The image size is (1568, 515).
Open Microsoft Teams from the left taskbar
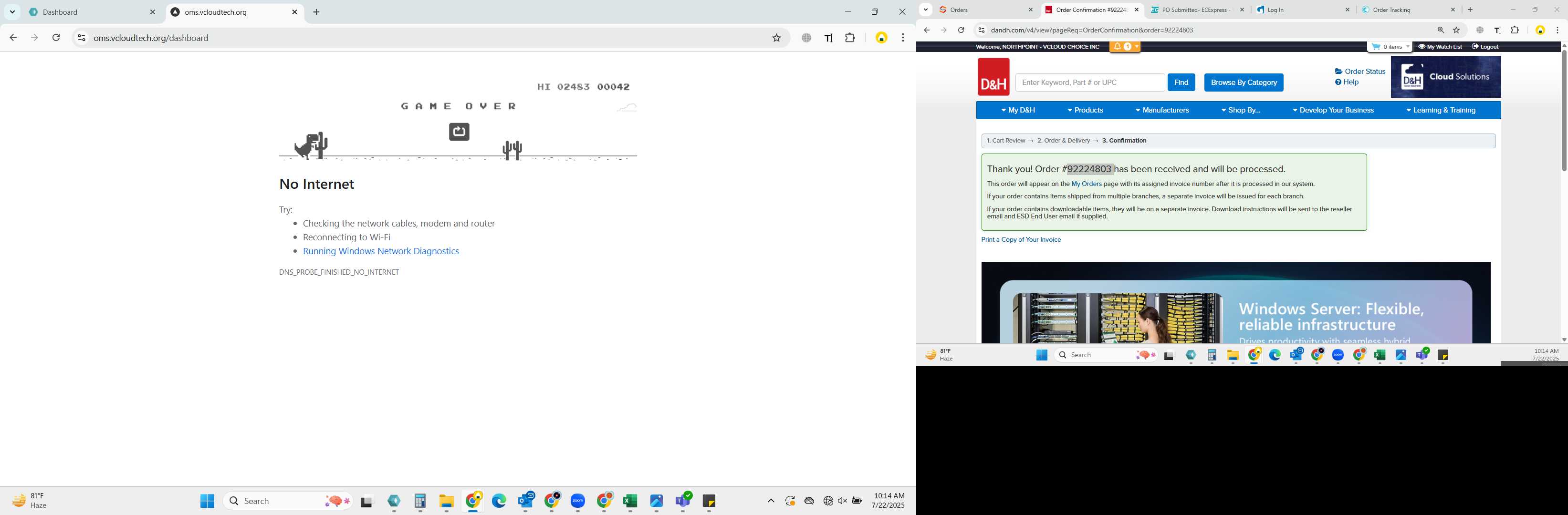(x=683, y=500)
